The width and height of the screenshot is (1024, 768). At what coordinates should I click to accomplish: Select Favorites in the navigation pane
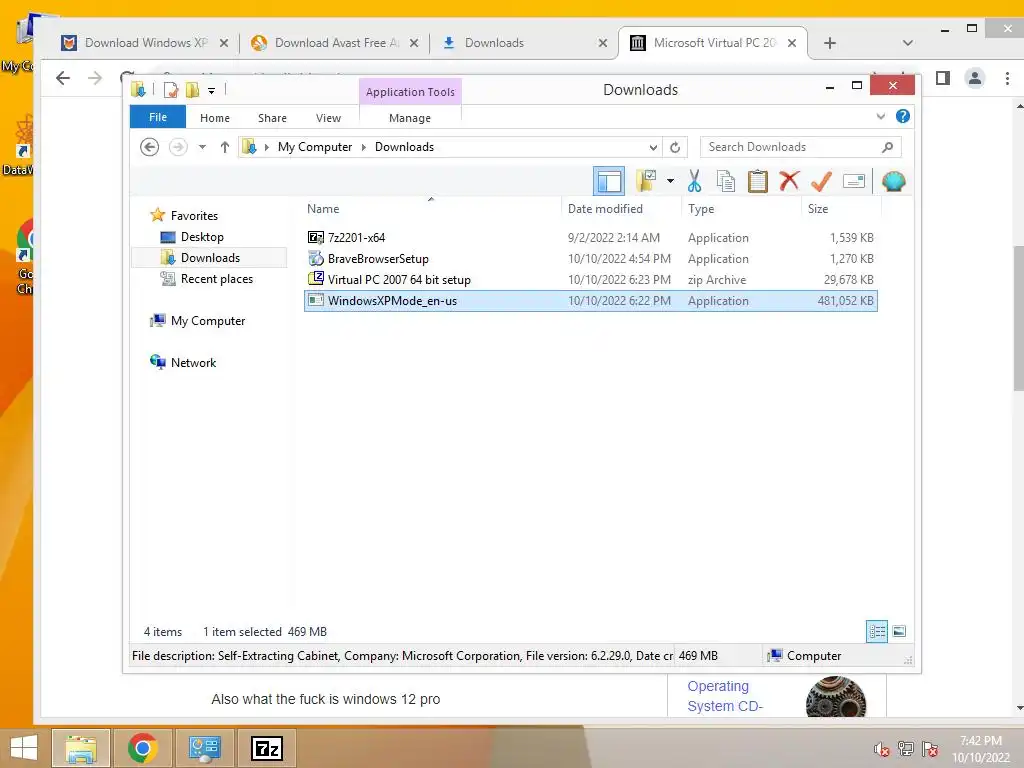pos(194,216)
